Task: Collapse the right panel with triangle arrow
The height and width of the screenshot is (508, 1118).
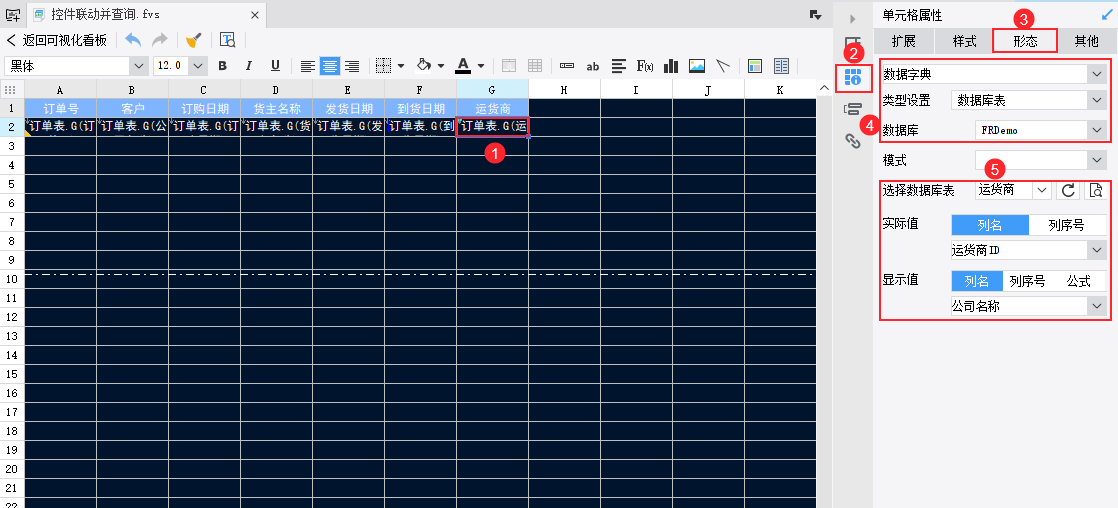Action: (853, 19)
